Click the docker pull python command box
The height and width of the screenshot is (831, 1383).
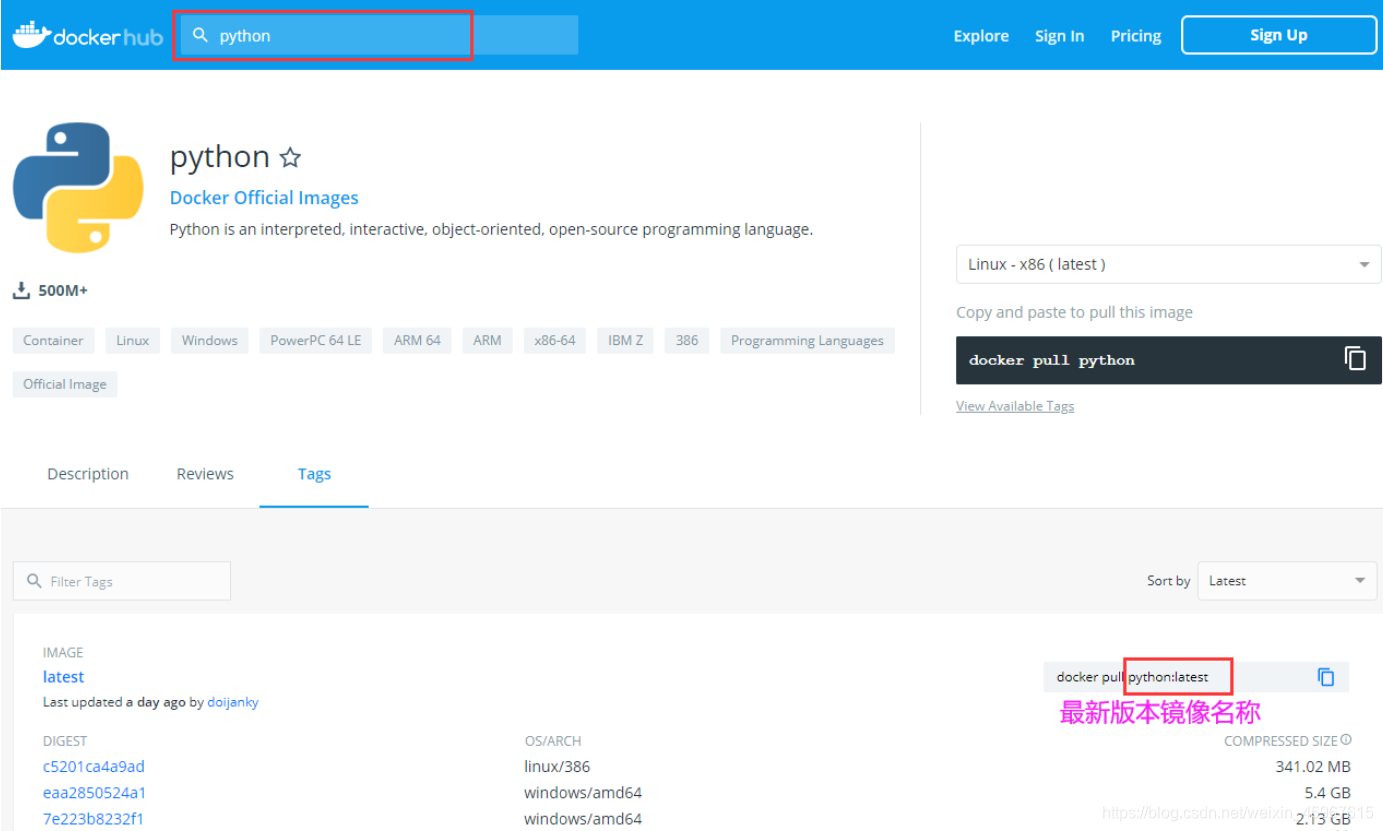point(1168,360)
